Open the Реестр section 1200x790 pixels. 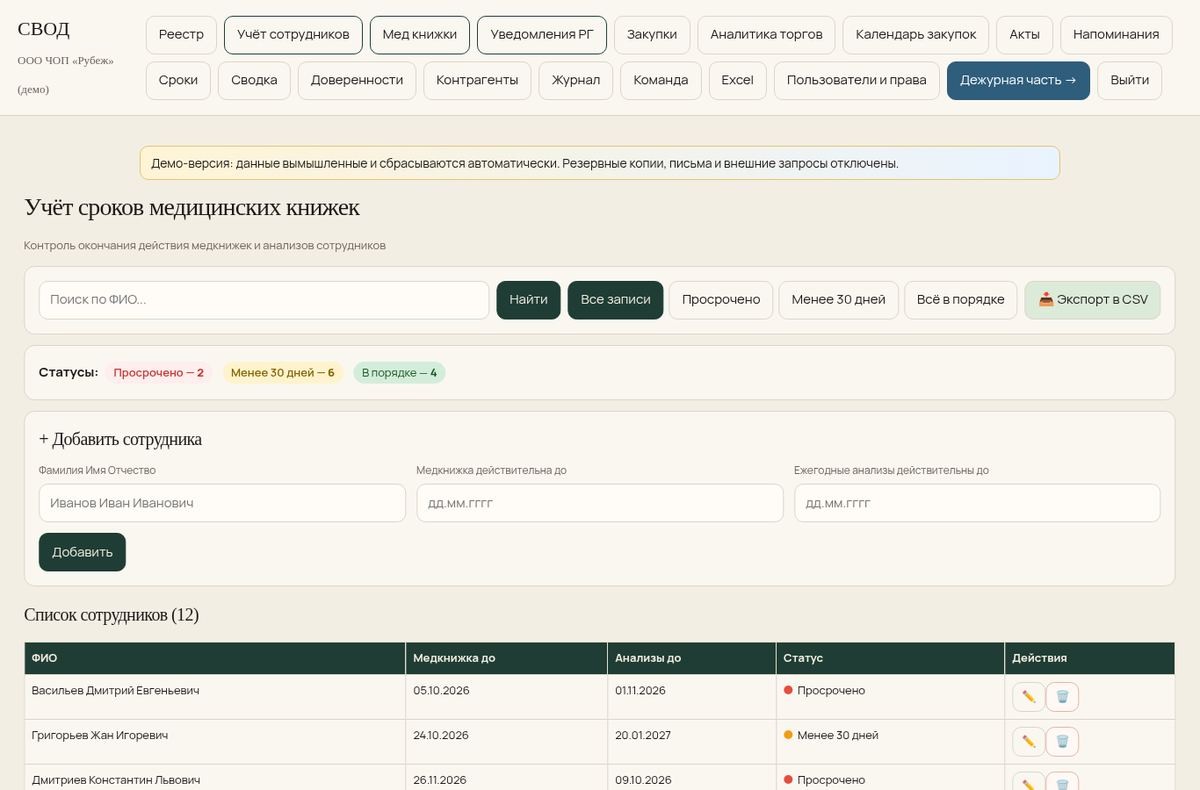click(181, 35)
